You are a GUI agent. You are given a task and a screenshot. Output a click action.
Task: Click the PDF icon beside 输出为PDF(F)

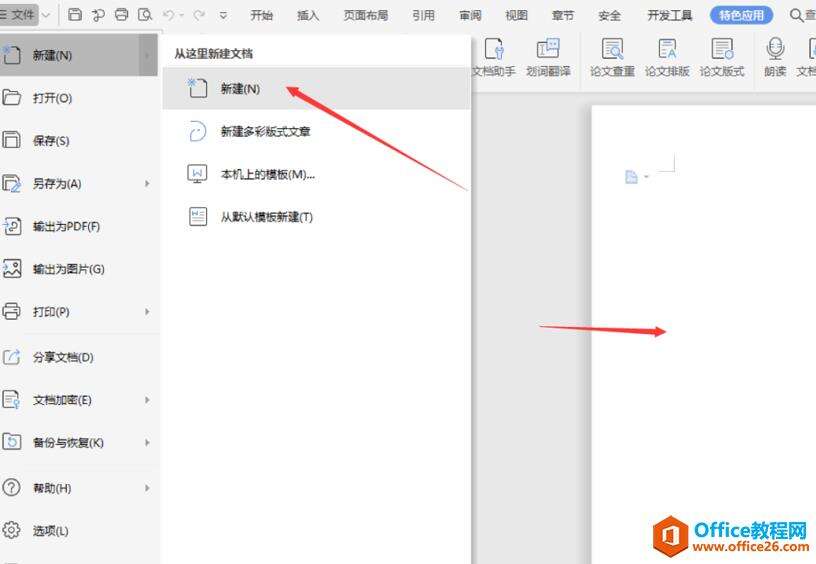point(11,226)
